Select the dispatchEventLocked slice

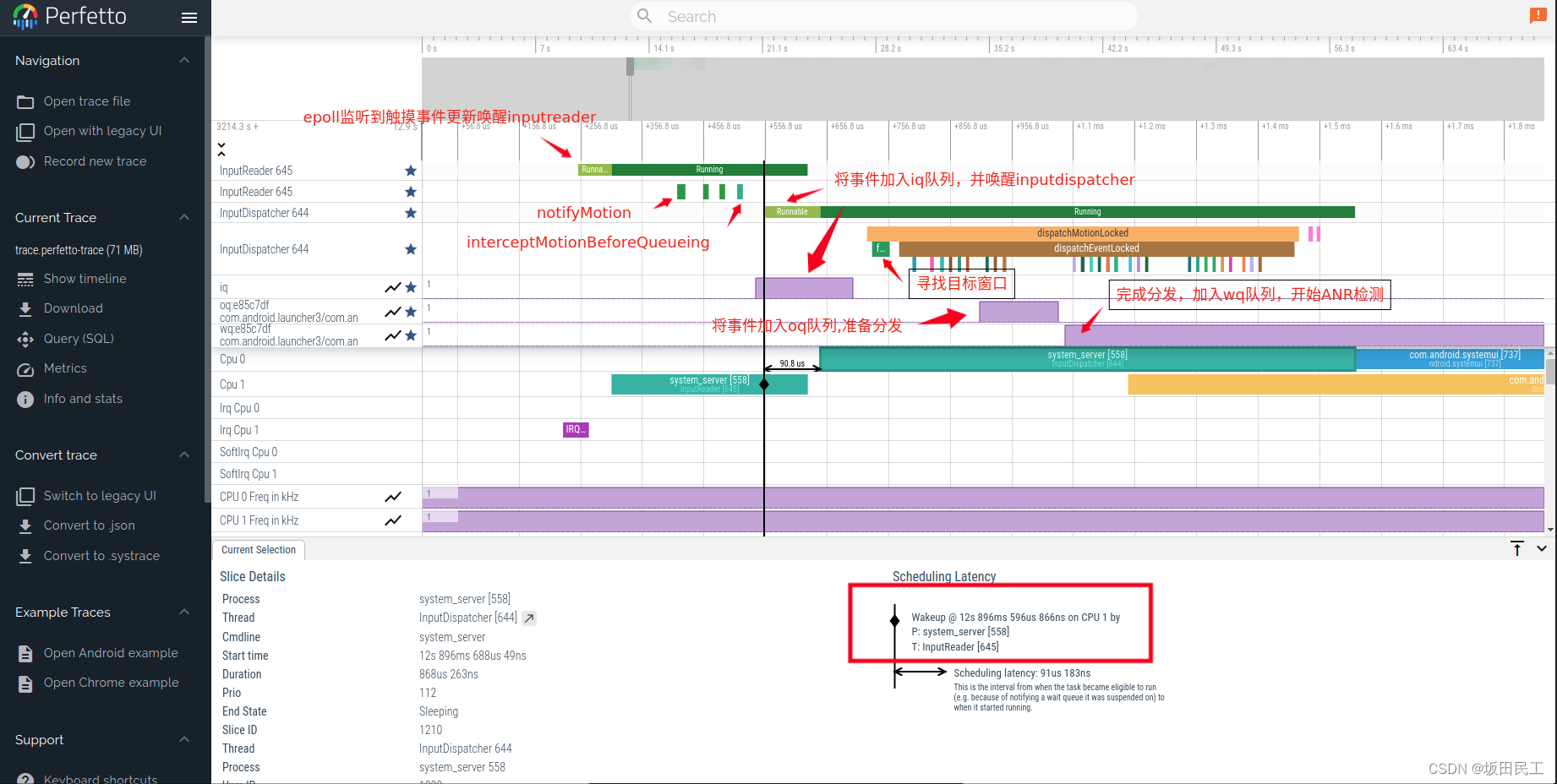pos(1096,248)
